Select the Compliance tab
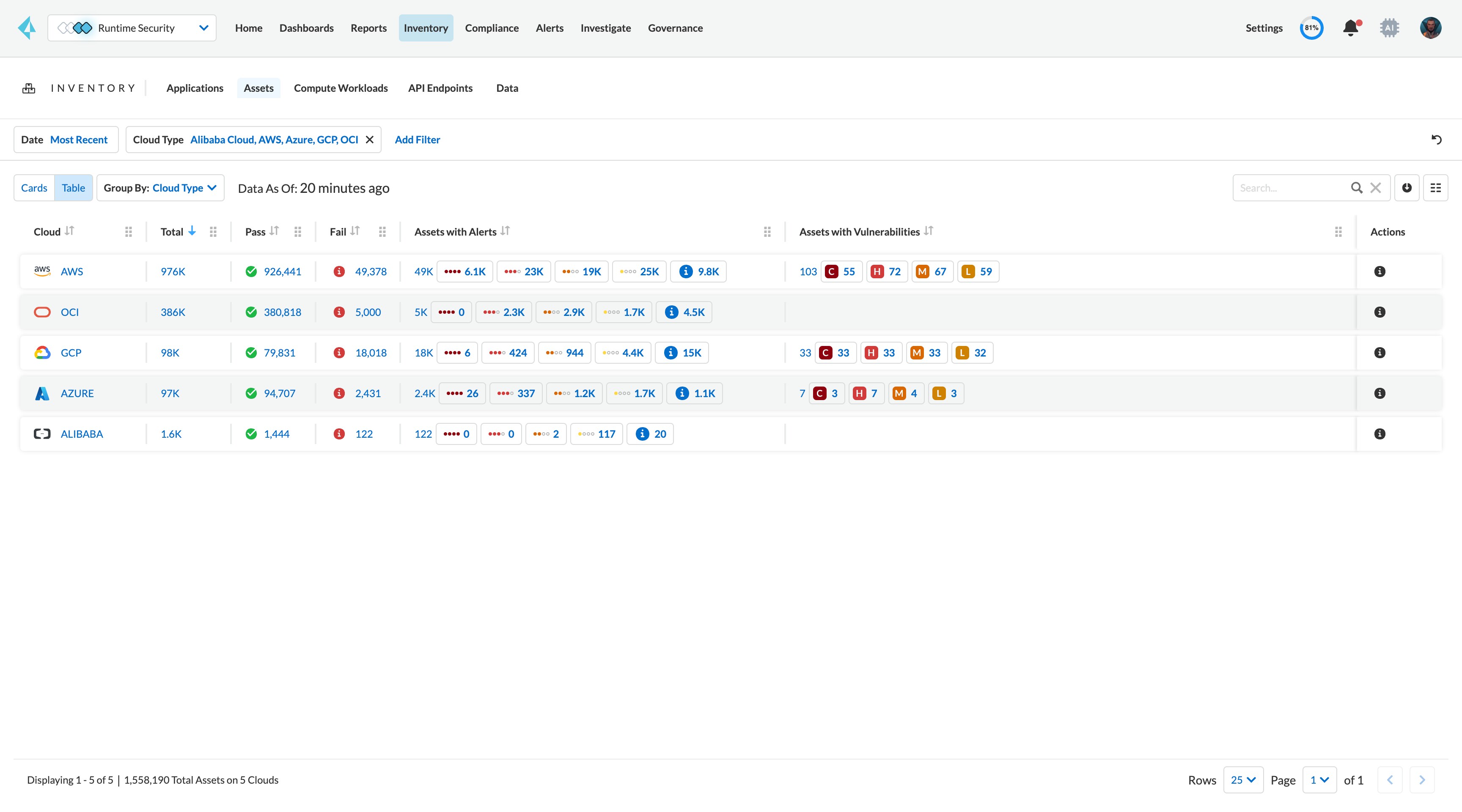This screenshot has width=1462, height=812. click(x=491, y=27)
